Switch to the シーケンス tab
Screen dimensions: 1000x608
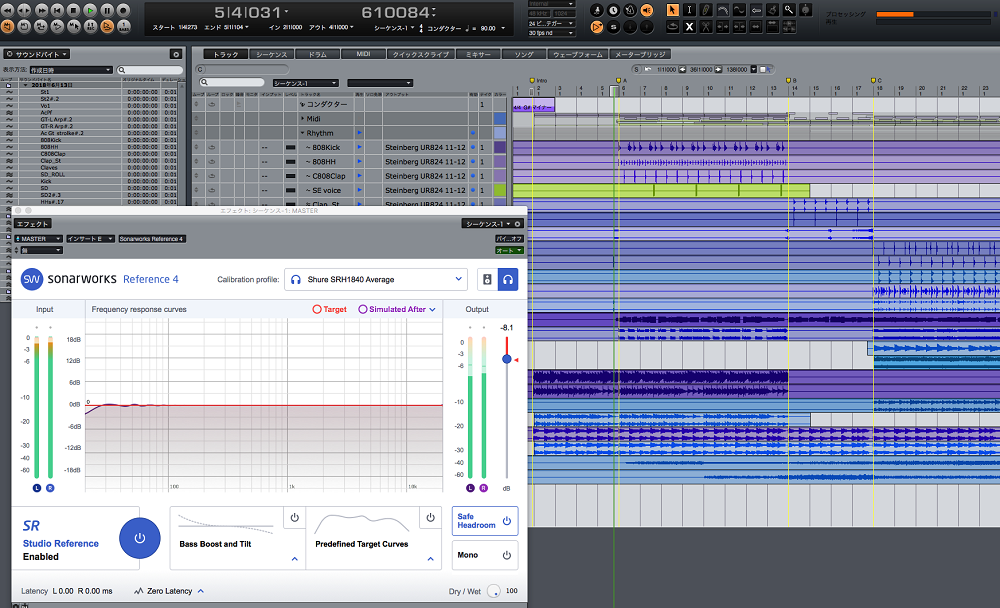click(x=272, y=54)
